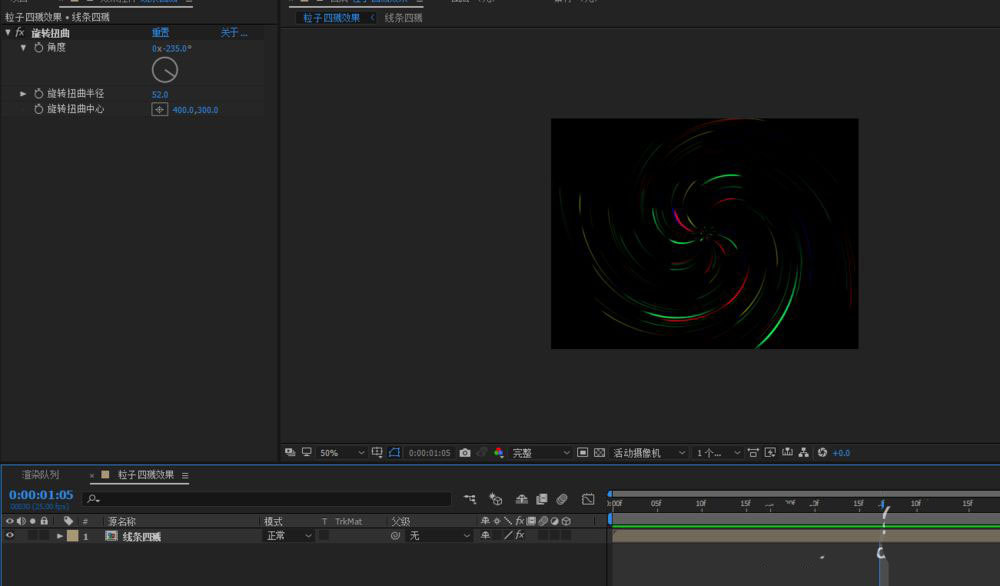Click the 角度 stopwatch keyframe icon
This screenshot has width=1000, height=586.
tap(39, 48)
